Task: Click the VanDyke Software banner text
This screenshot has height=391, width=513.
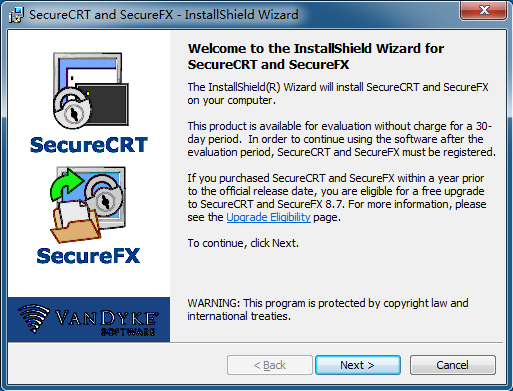Action: pyautogui.click(x=106, y=322)
